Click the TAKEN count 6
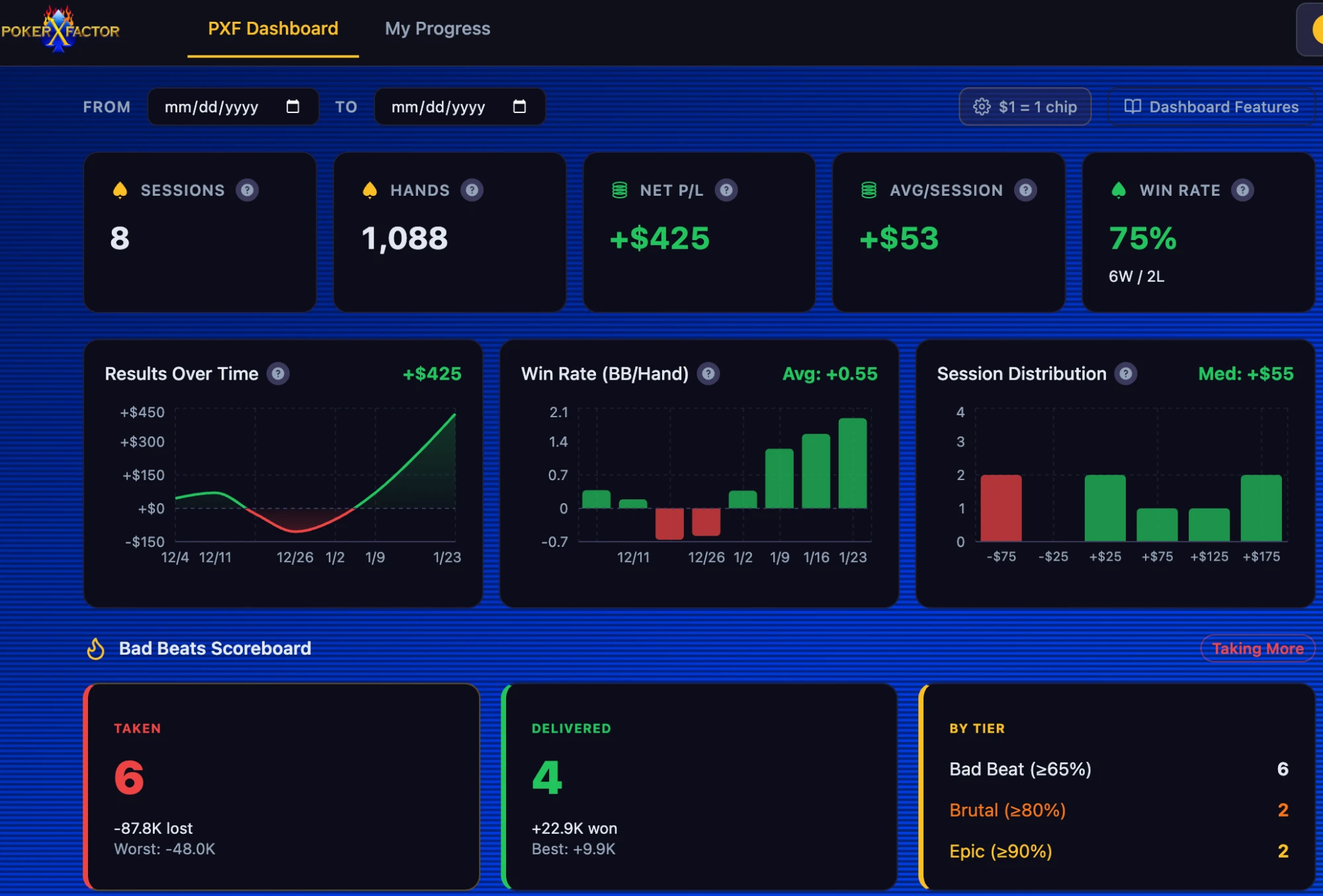The height and width of the screenshot is (896, 1323). 129,777
